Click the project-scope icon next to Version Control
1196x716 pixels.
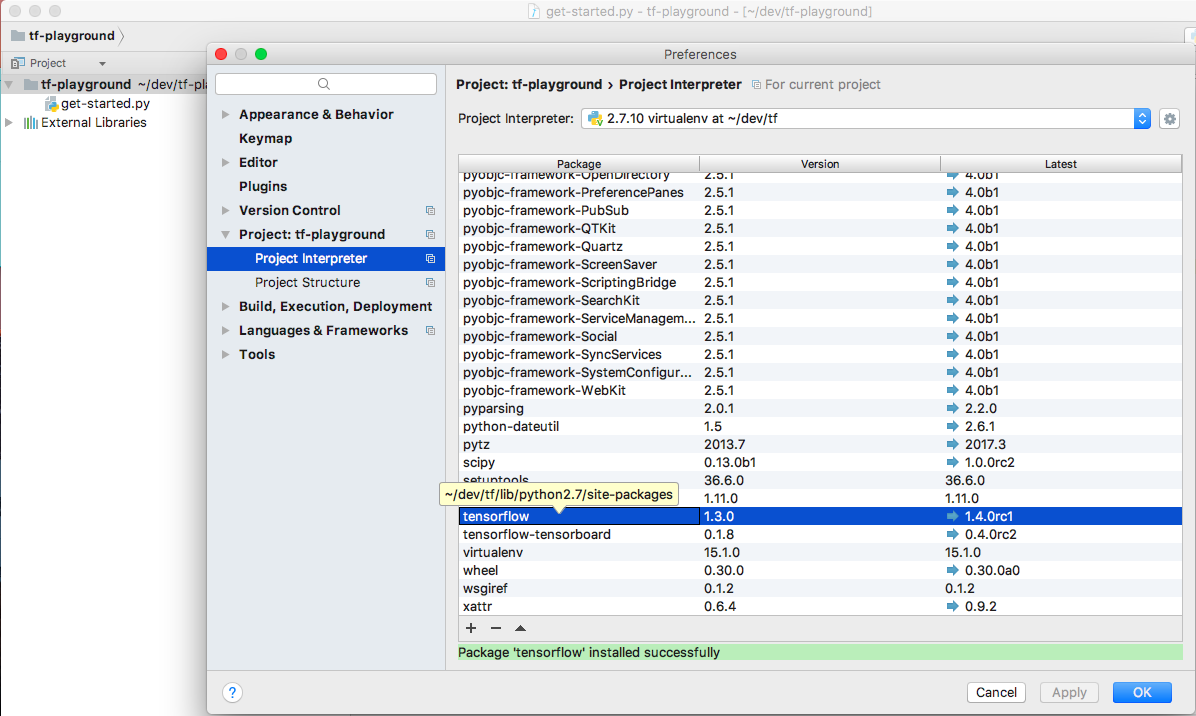[x=430, y=210]
